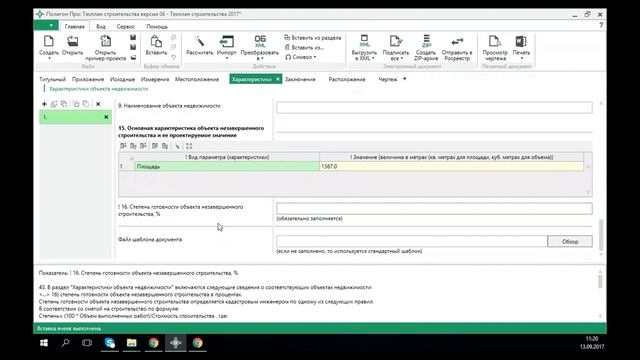Click the form's vertical scrollbar thumb
640x360 pixels.
click(x=600, y=235)
